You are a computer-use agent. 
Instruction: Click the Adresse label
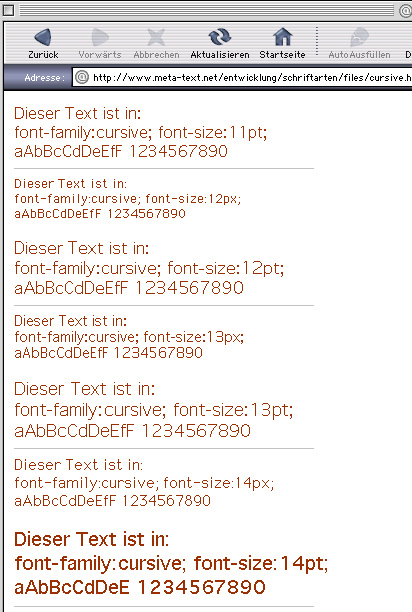[x=43, y=78]
